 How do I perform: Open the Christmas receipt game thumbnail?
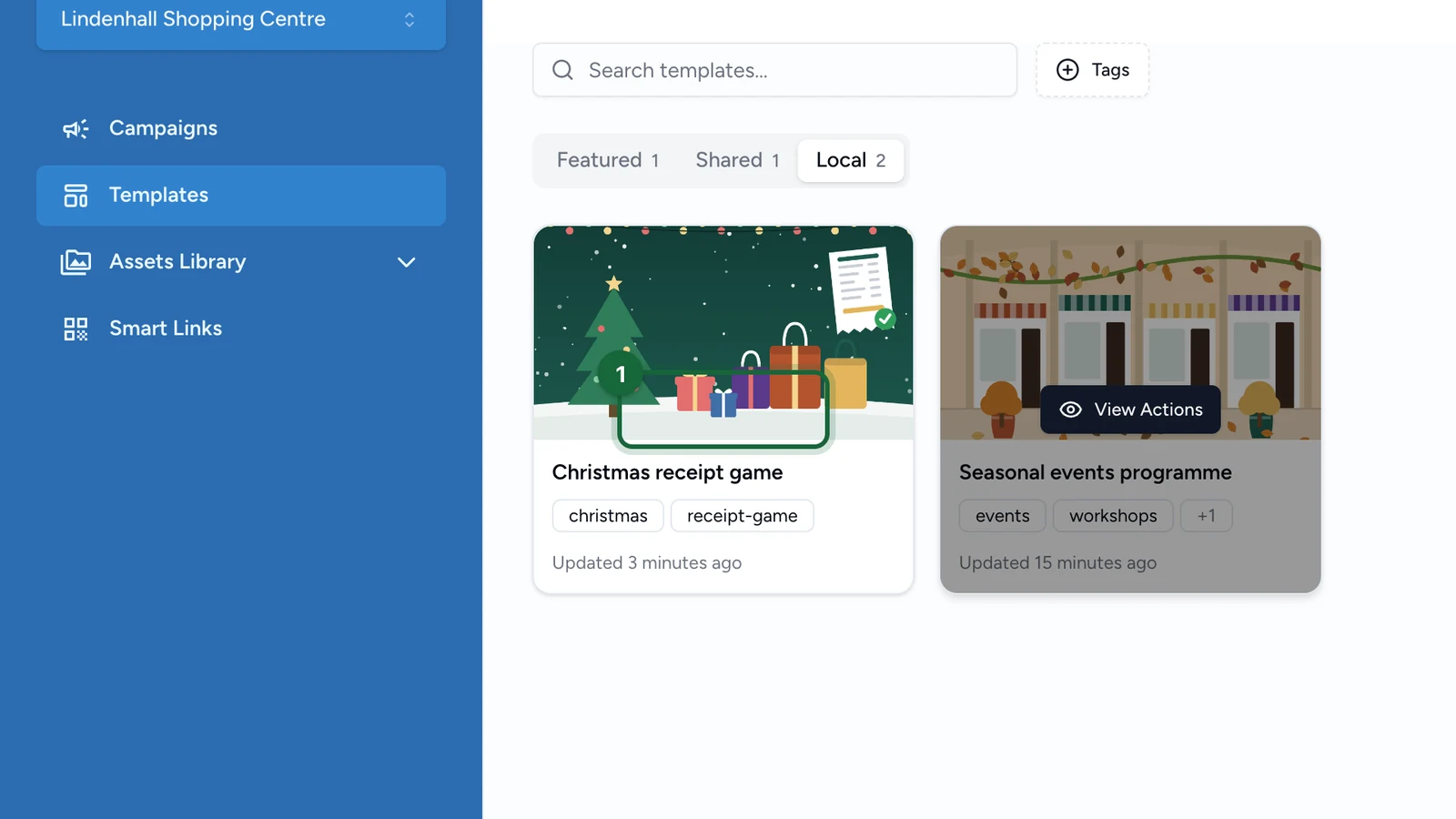723,333
